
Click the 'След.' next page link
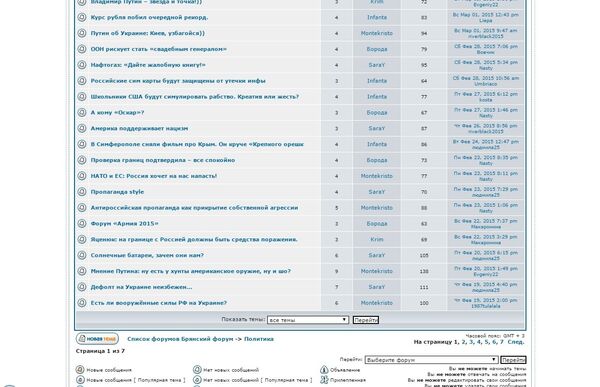pyautogui.click(x=516, y=342)
